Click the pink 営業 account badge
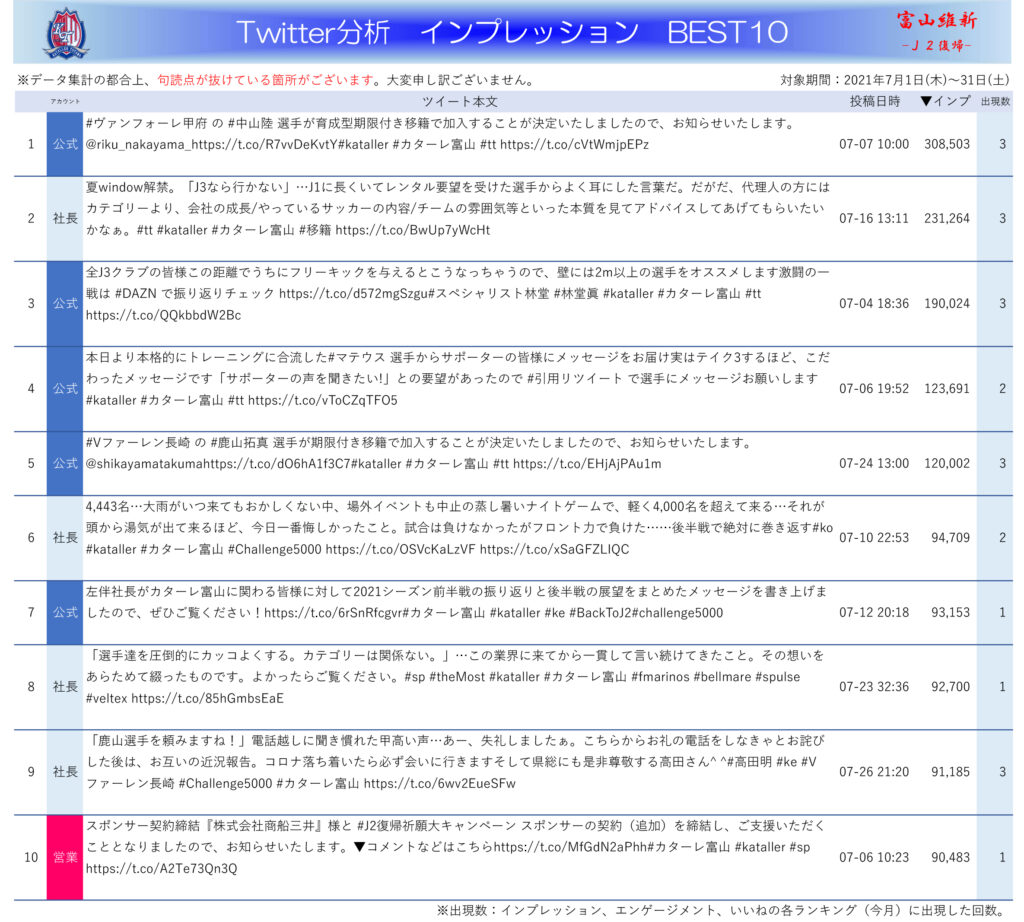The height and width of the screenshot is (922, 1024). pos(65,857)
